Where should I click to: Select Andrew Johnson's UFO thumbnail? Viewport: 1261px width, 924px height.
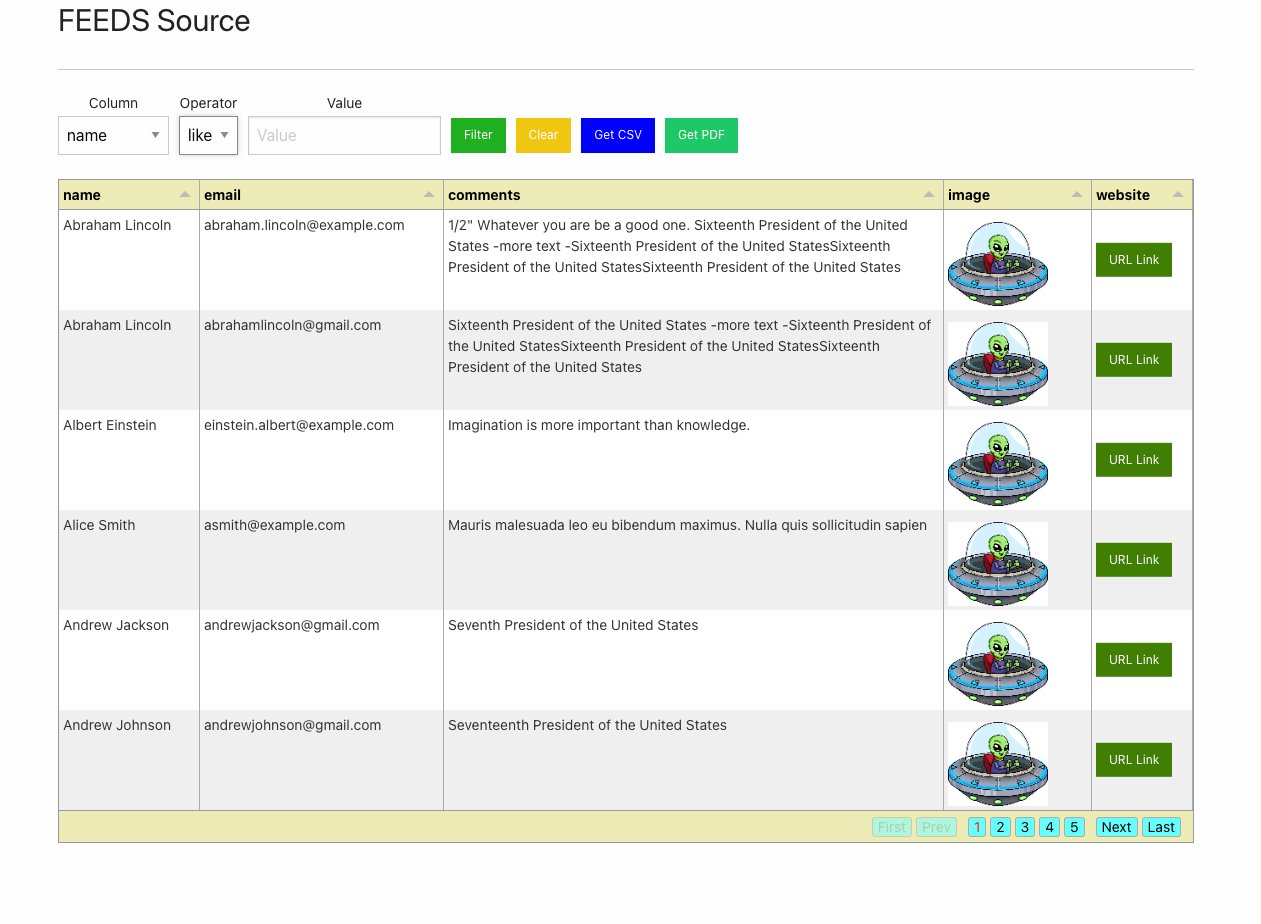[997, 763]
